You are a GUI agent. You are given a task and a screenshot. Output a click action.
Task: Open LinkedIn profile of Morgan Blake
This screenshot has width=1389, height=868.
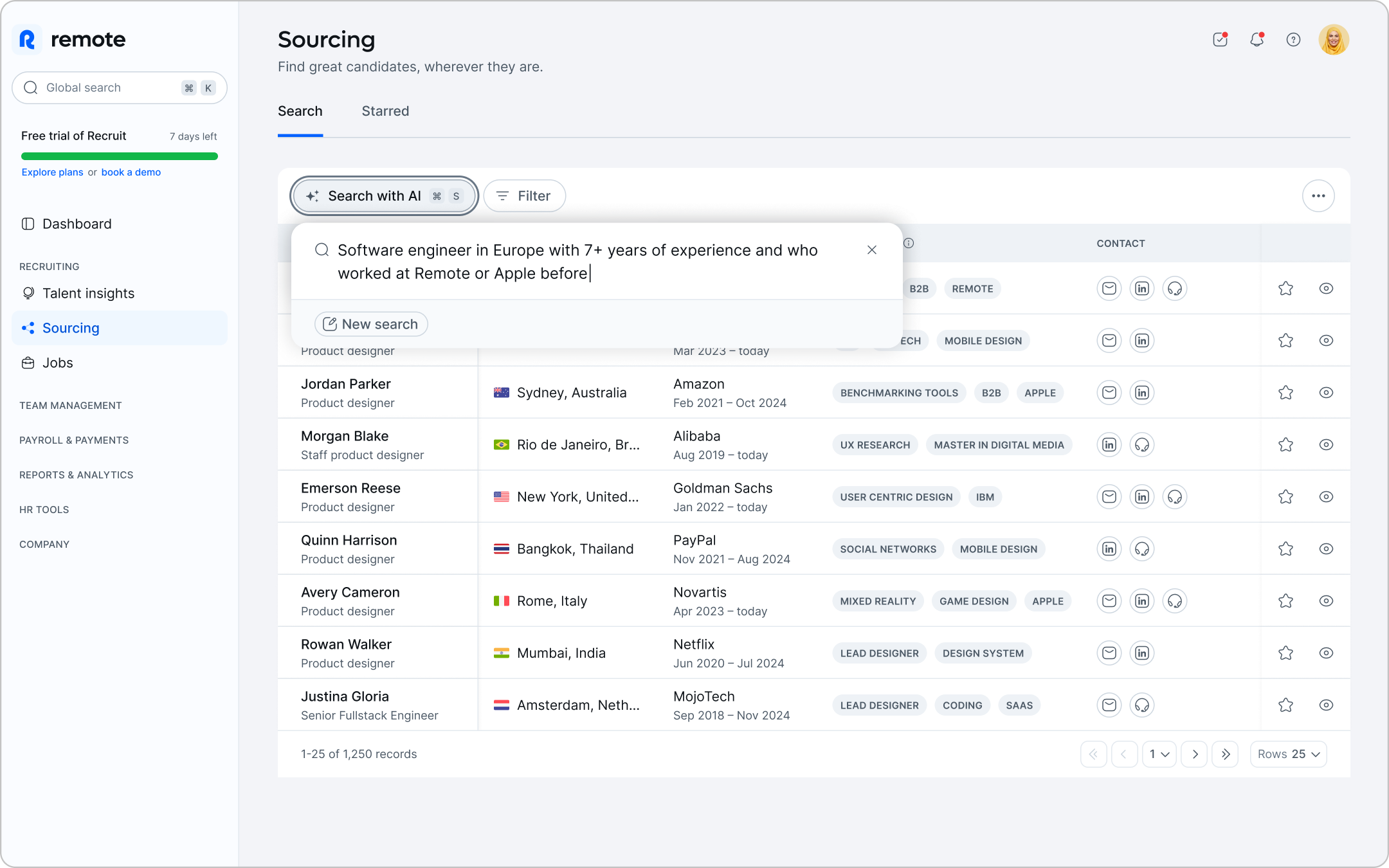(1109, 445)
